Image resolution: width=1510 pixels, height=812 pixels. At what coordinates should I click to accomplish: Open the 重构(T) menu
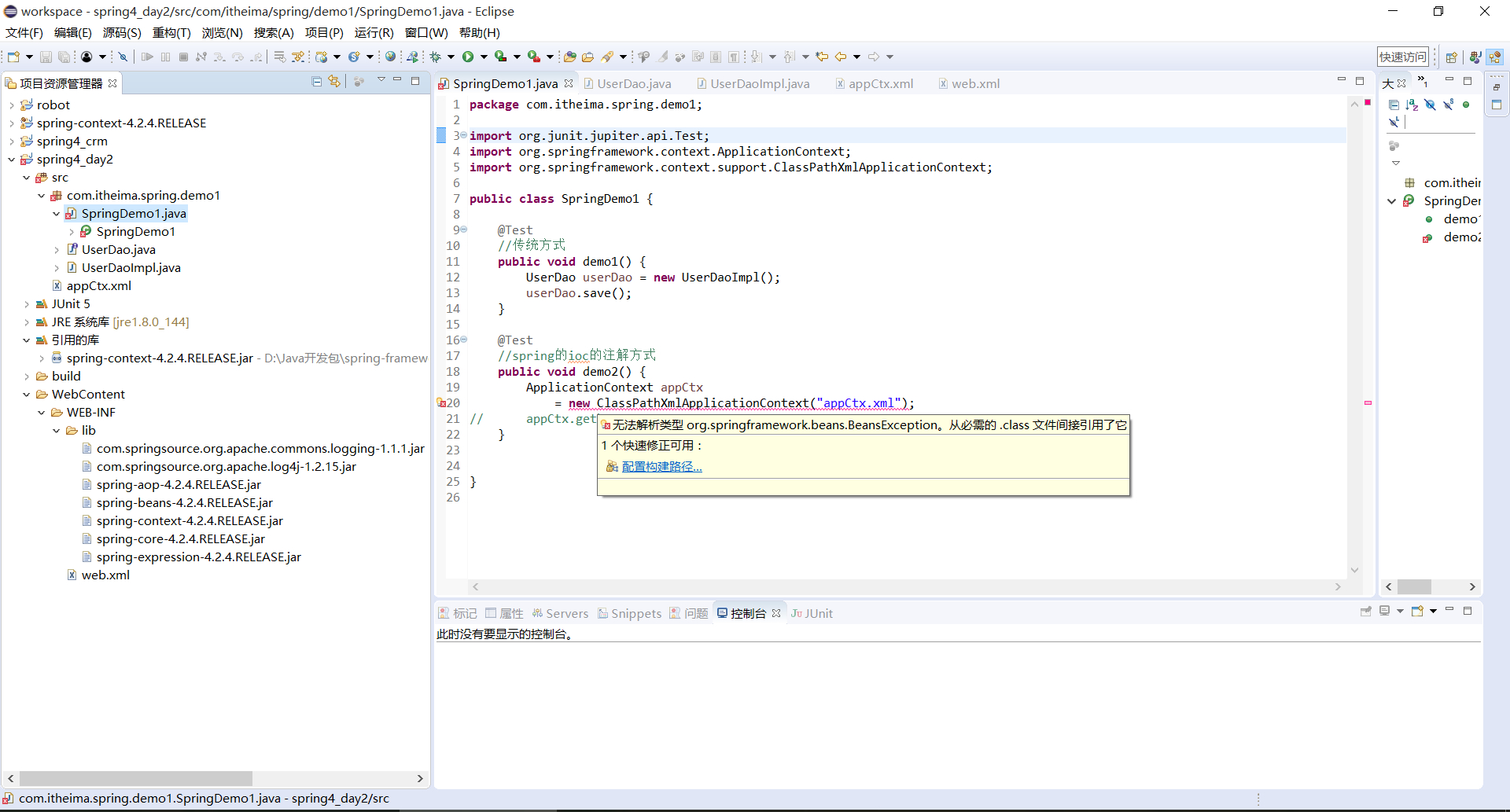click(x=171, y=32)
